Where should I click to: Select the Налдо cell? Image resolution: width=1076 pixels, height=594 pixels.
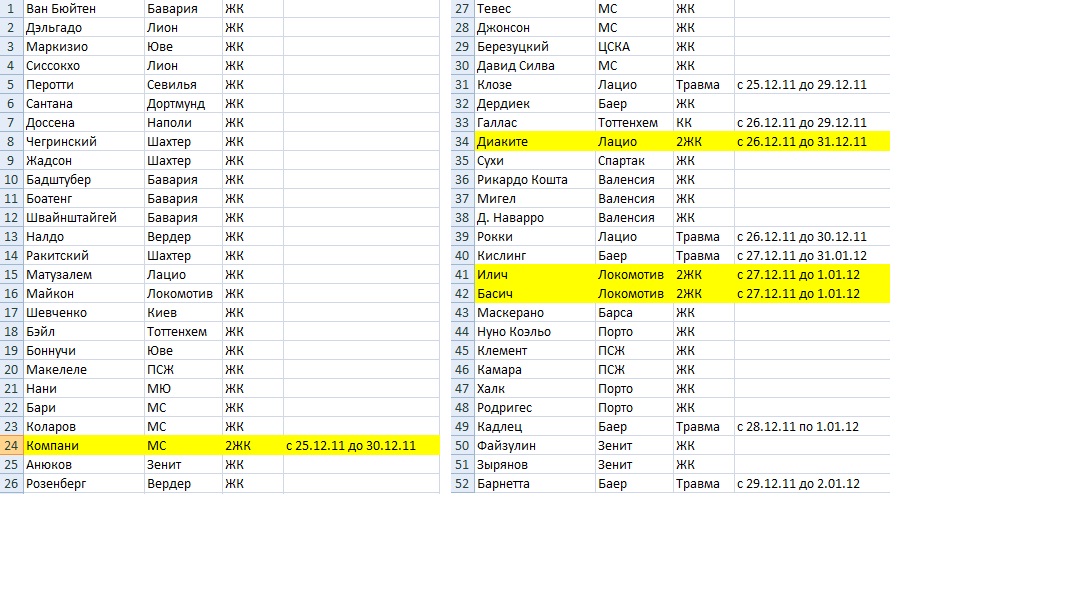(x=84, y=237)
